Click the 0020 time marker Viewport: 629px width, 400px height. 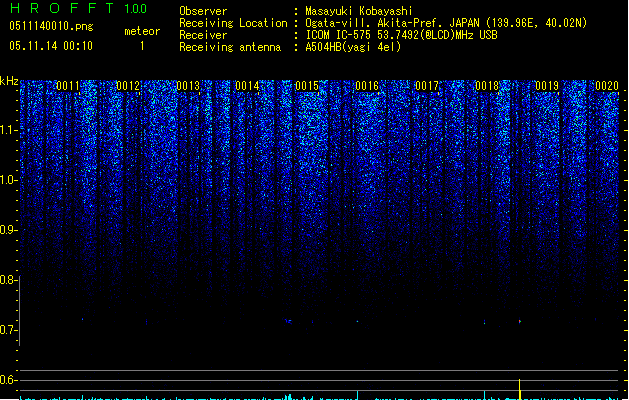pos(607,86)
